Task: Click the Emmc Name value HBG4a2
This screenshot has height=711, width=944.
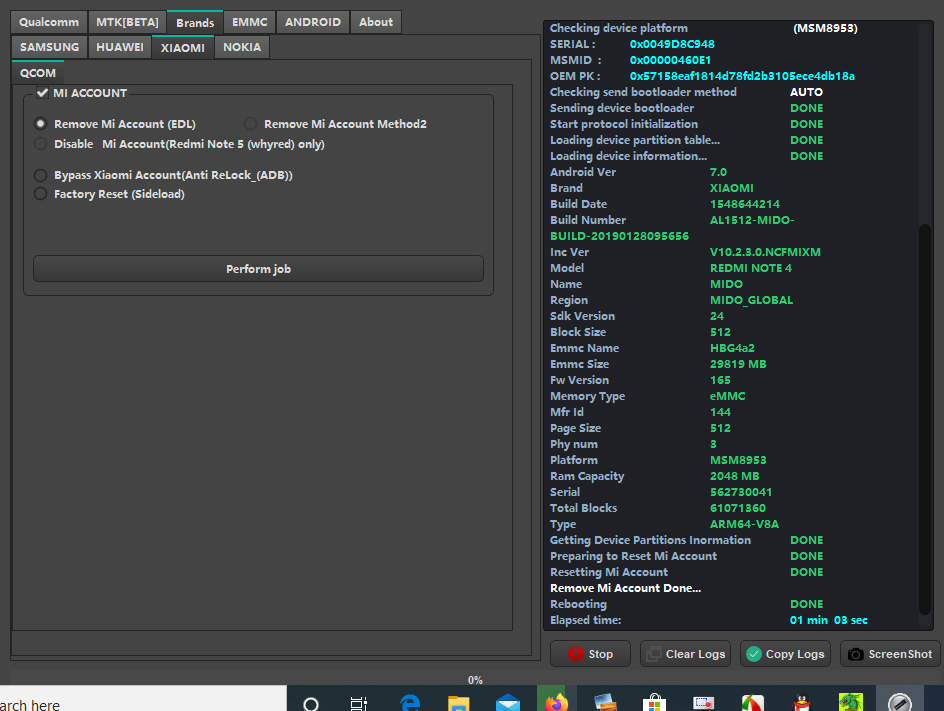Action: coord(732,348)
